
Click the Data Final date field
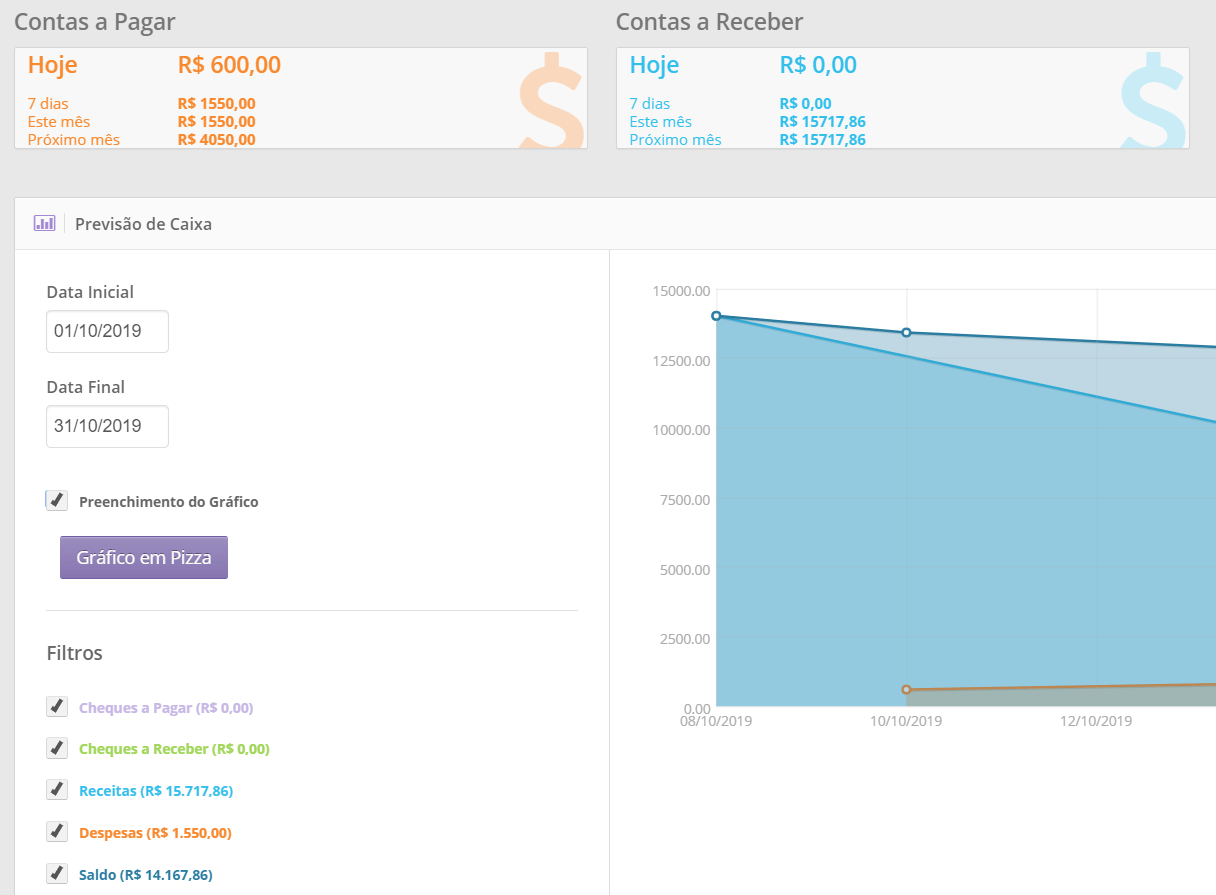107,426
